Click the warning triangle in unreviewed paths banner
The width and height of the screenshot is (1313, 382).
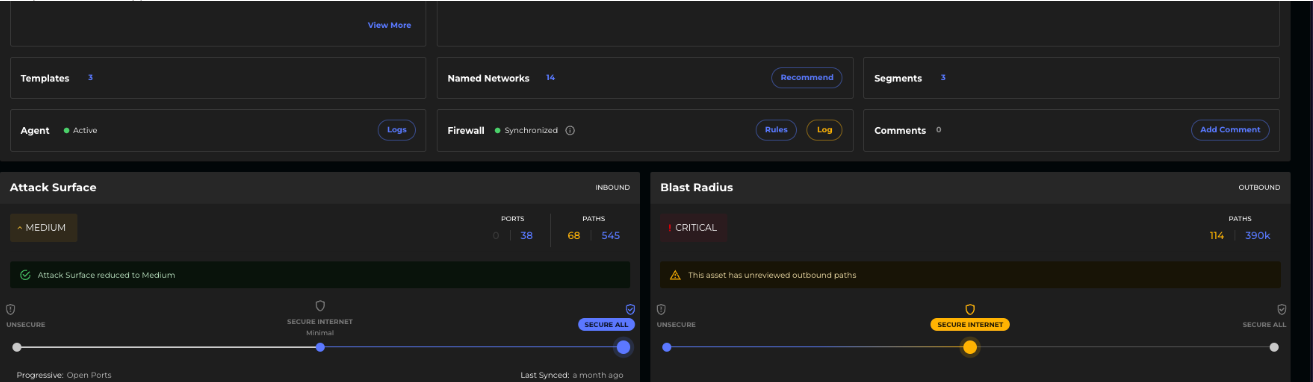coord(675,274)
